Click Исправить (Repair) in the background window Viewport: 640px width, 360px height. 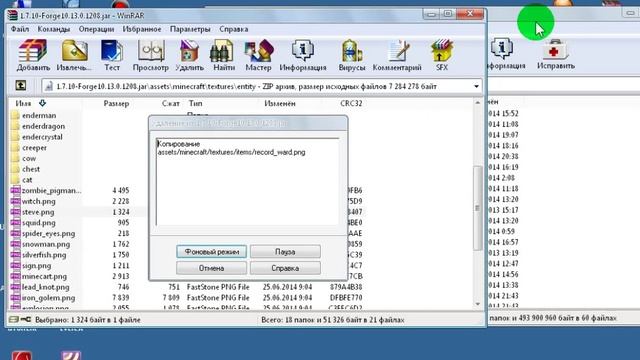coord(556,54)
